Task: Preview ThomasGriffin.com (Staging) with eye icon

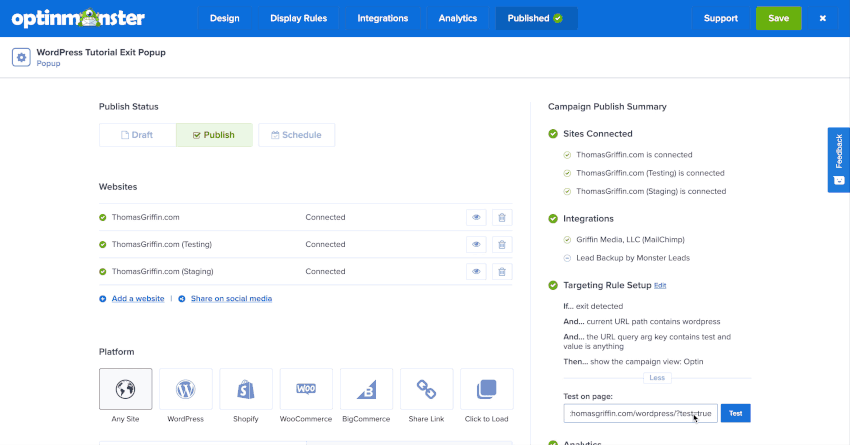Action: click(x=476, y=272)
